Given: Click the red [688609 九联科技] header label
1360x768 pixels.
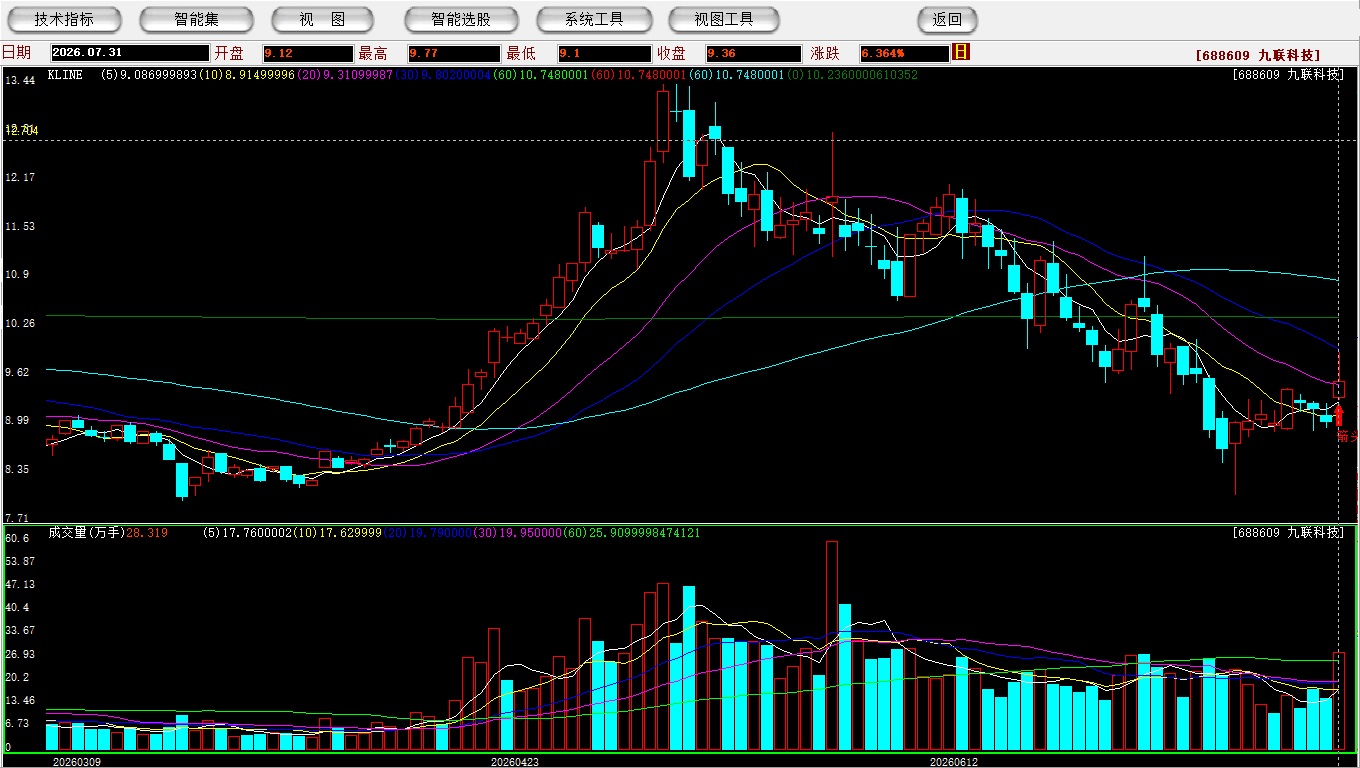Looking at the screenshot, I should coord(1258,56).
